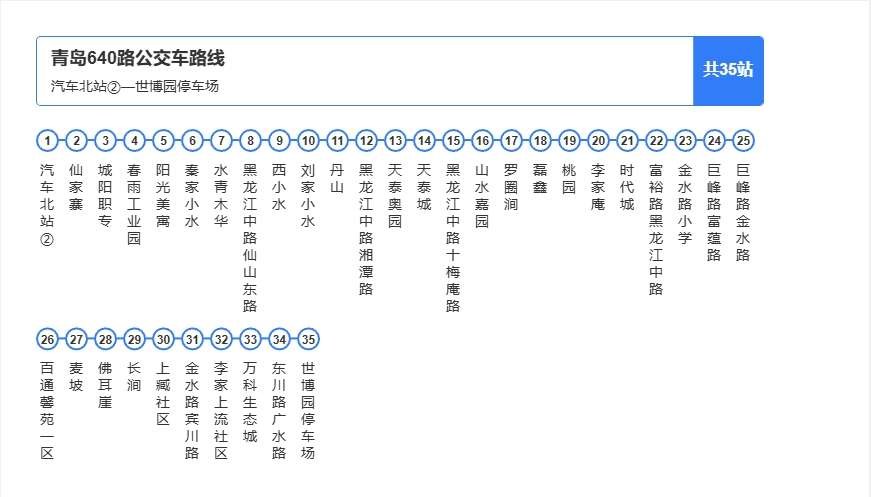Image resolution: width=871 pixels, height=497 pixels.
Task: Click the blue 共35站 button
Action: pyautogui.click(x=728, y=71)
